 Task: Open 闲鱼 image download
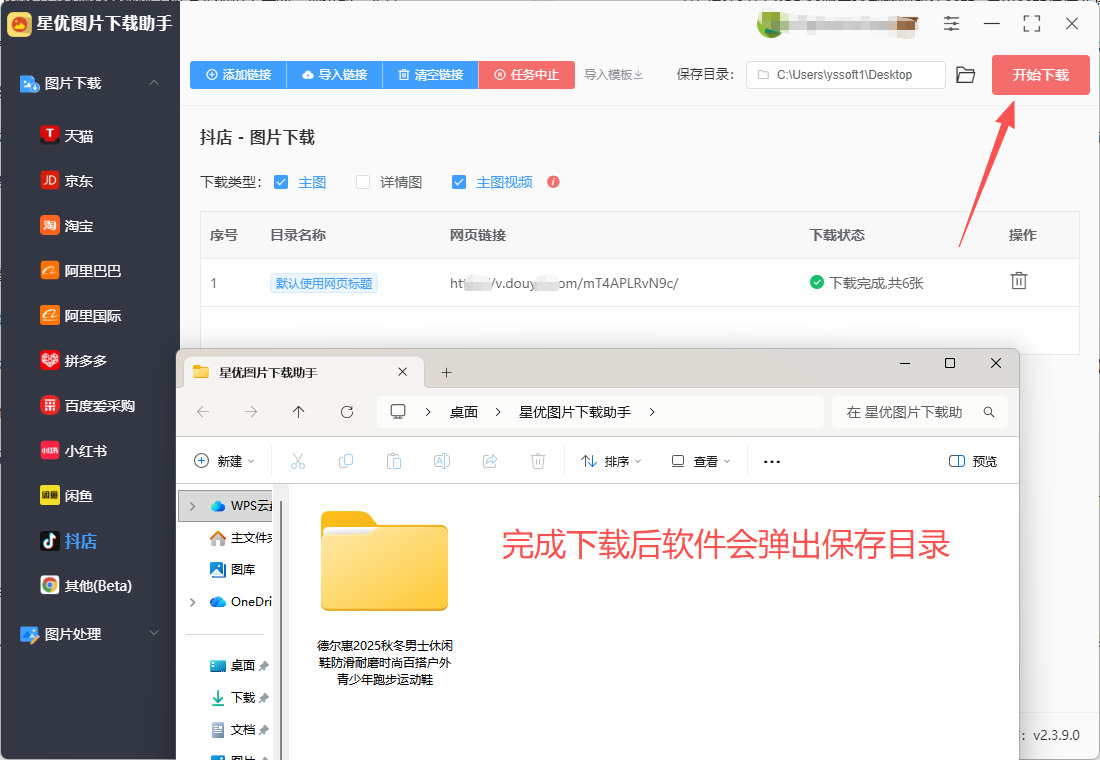pos(67,495)
